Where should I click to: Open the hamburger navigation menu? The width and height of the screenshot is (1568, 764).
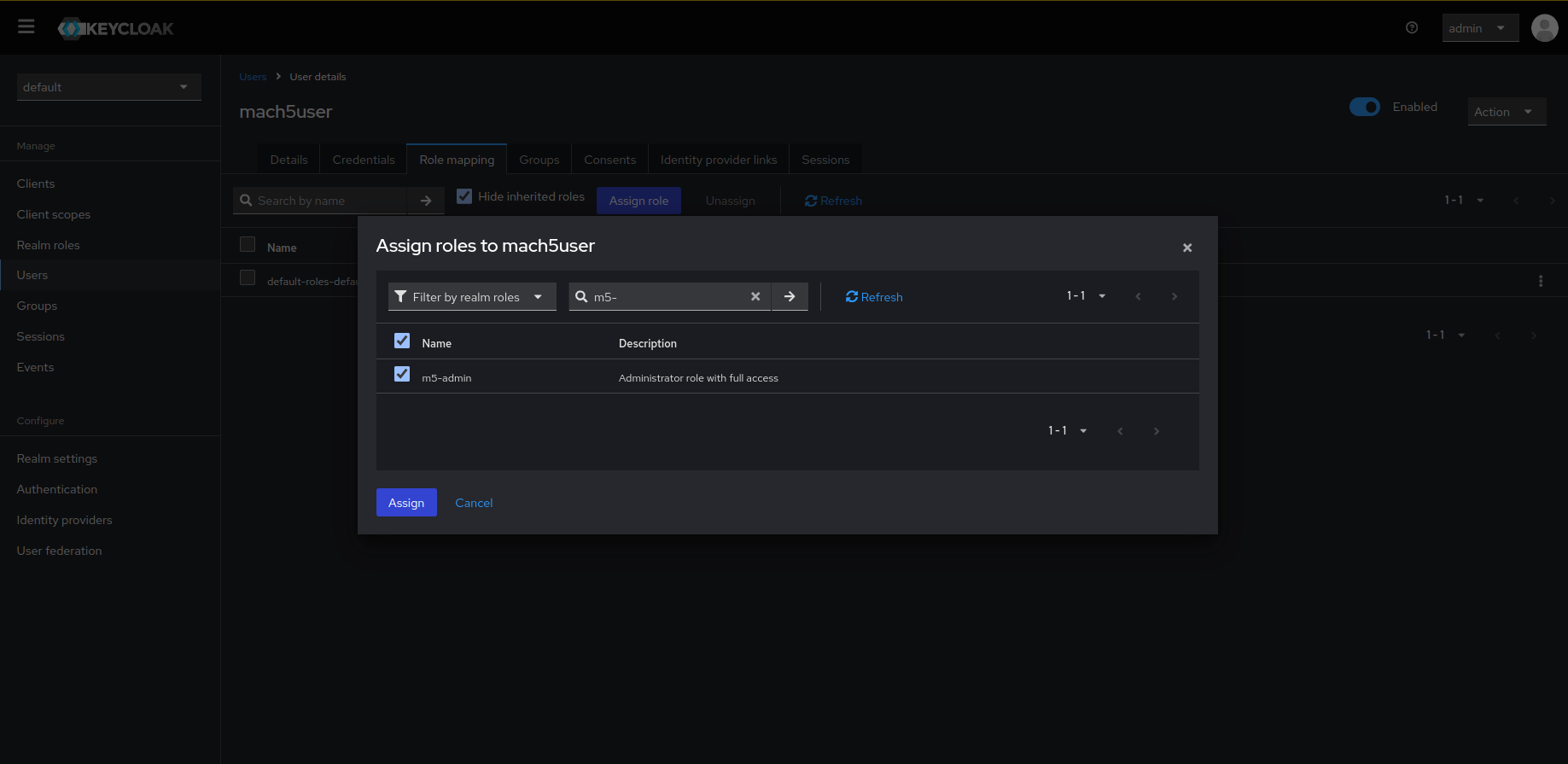pos(26,27)
